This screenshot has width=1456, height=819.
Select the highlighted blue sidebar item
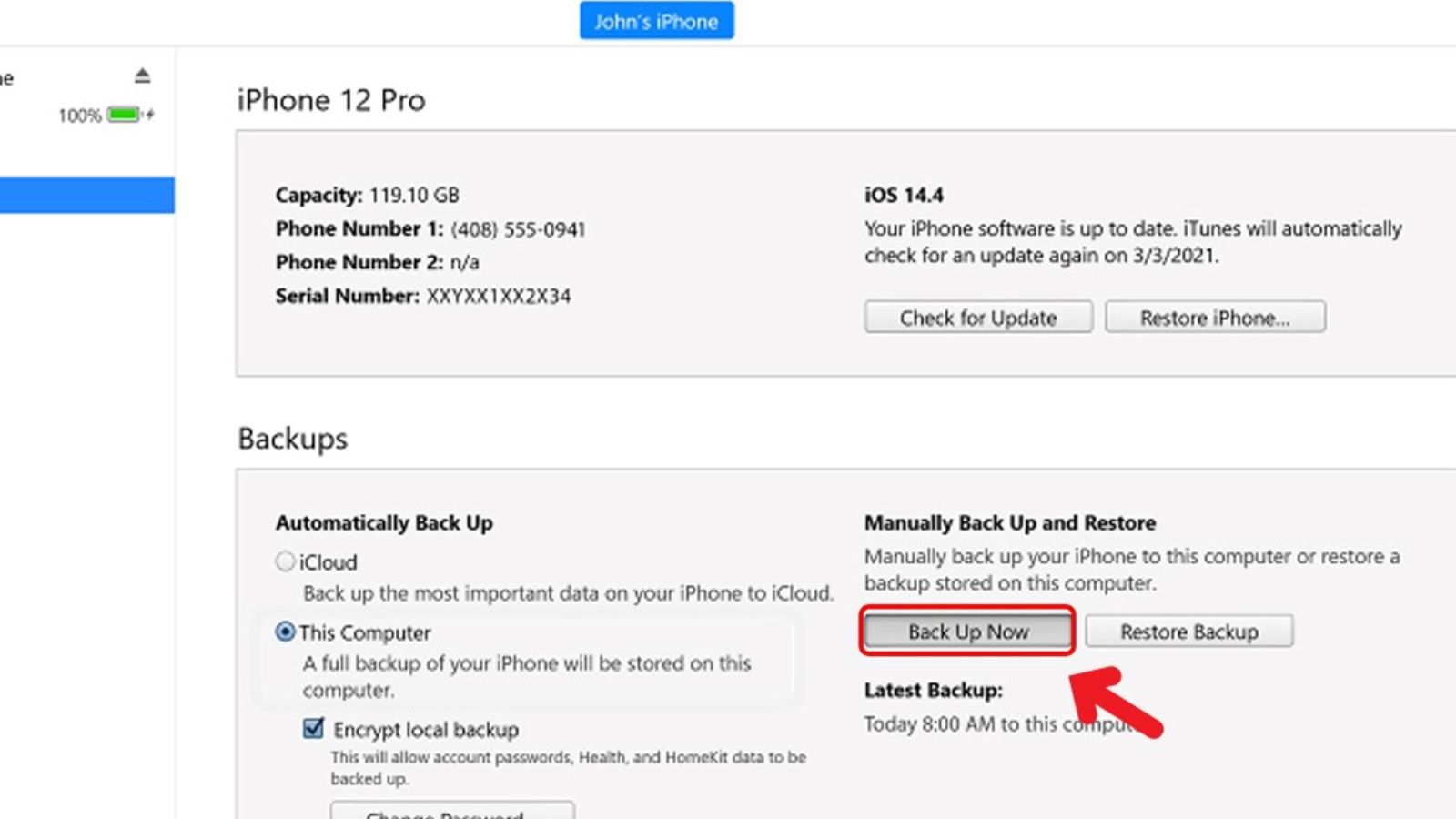[x=86, y=195]
